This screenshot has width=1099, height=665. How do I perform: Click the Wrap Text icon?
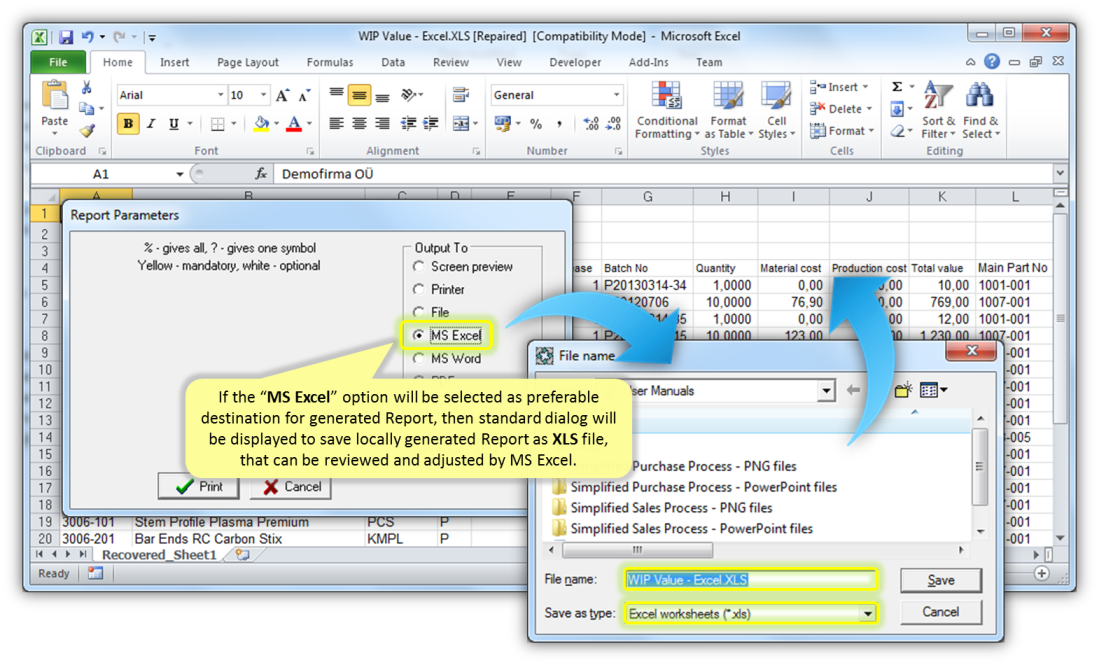(x=460, y=95)
